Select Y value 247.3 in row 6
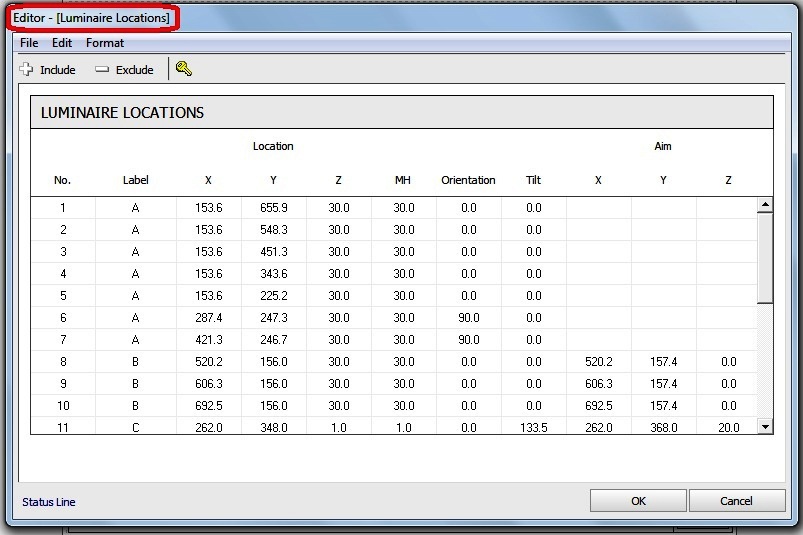The image size is (803, 535). point(273,318)
